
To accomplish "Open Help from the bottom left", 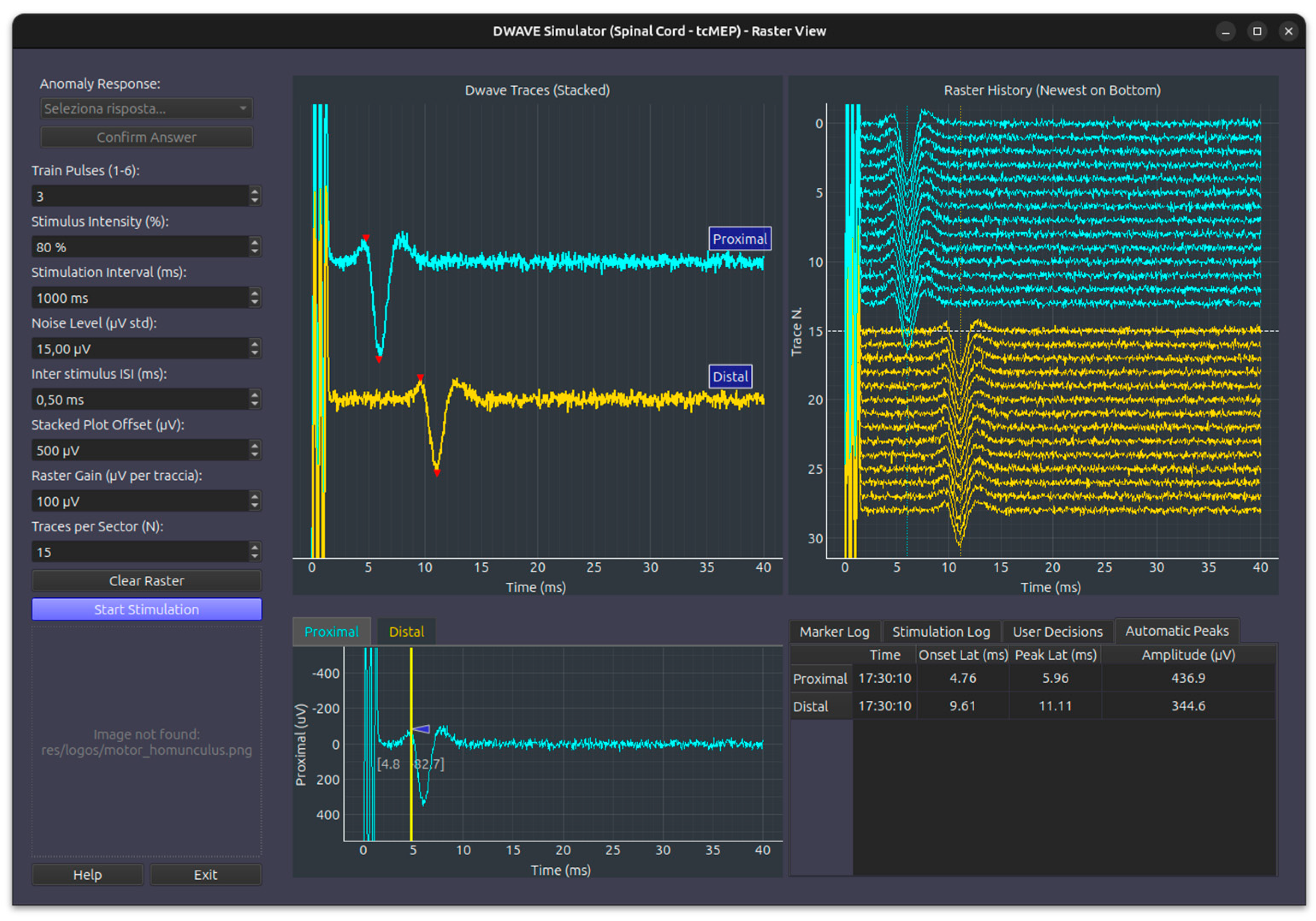I will [87, 874].
